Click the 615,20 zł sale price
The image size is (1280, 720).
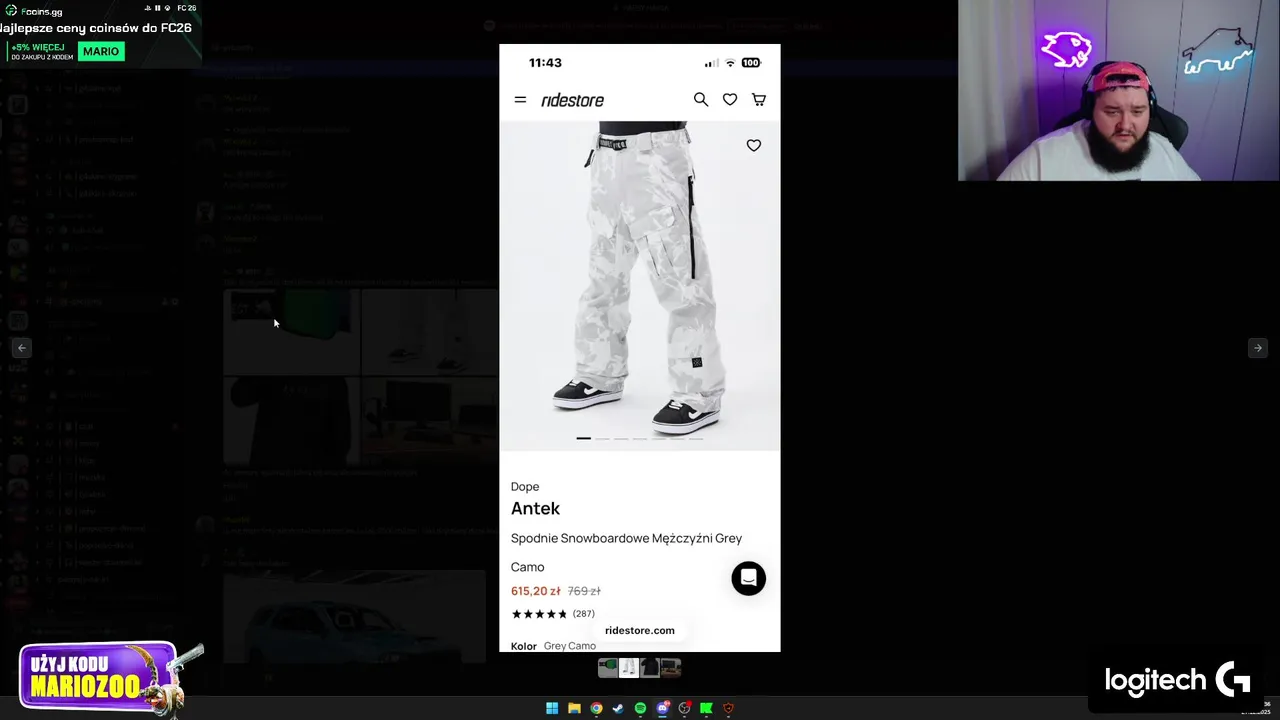coord(536,591)
